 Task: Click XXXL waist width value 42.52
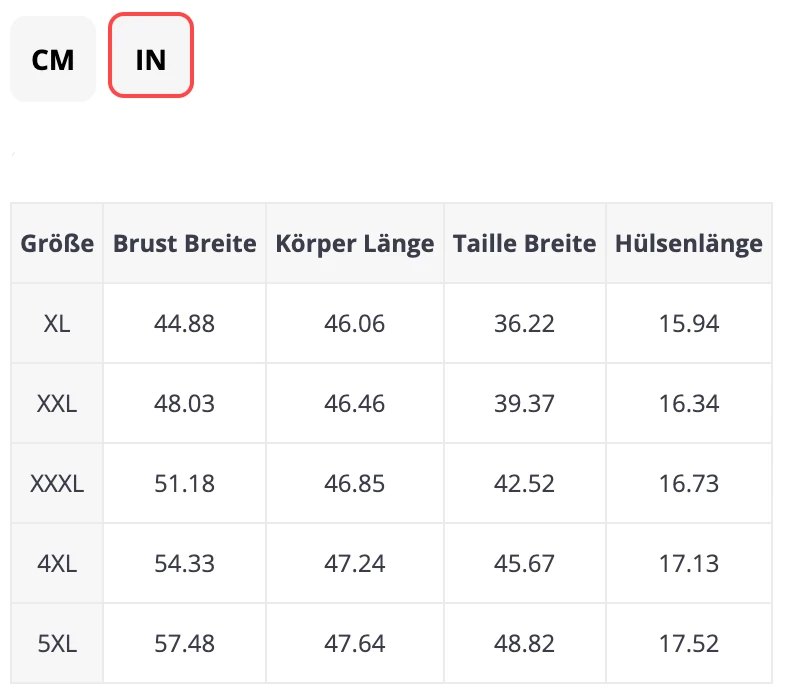pyautogui.click(x=524, y=483)
